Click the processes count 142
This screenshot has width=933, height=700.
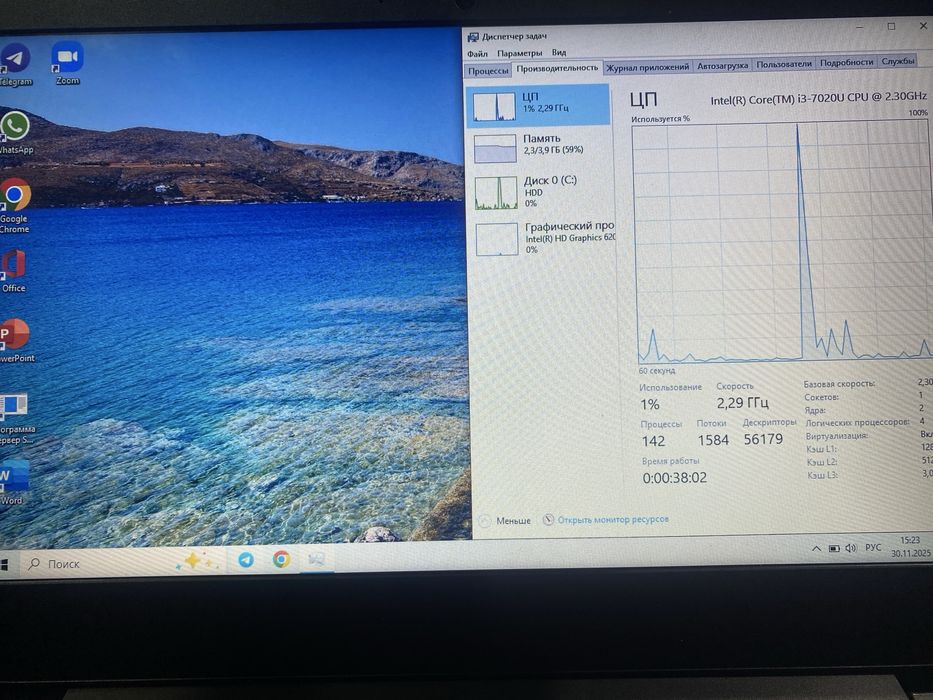[x=653, y=441]
